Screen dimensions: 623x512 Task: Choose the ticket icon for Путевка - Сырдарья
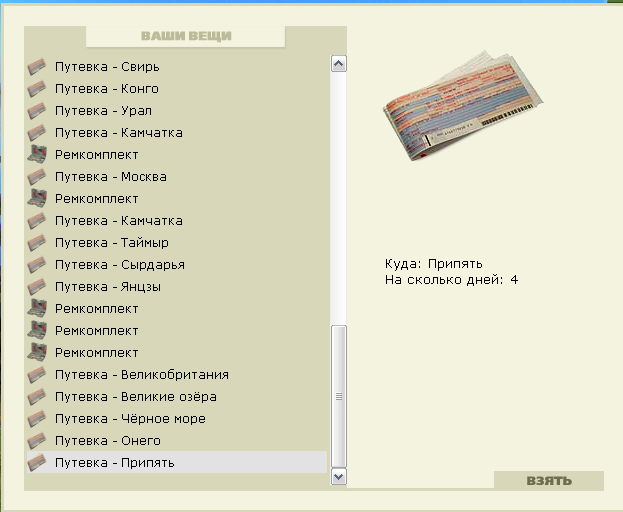[37, 265]
